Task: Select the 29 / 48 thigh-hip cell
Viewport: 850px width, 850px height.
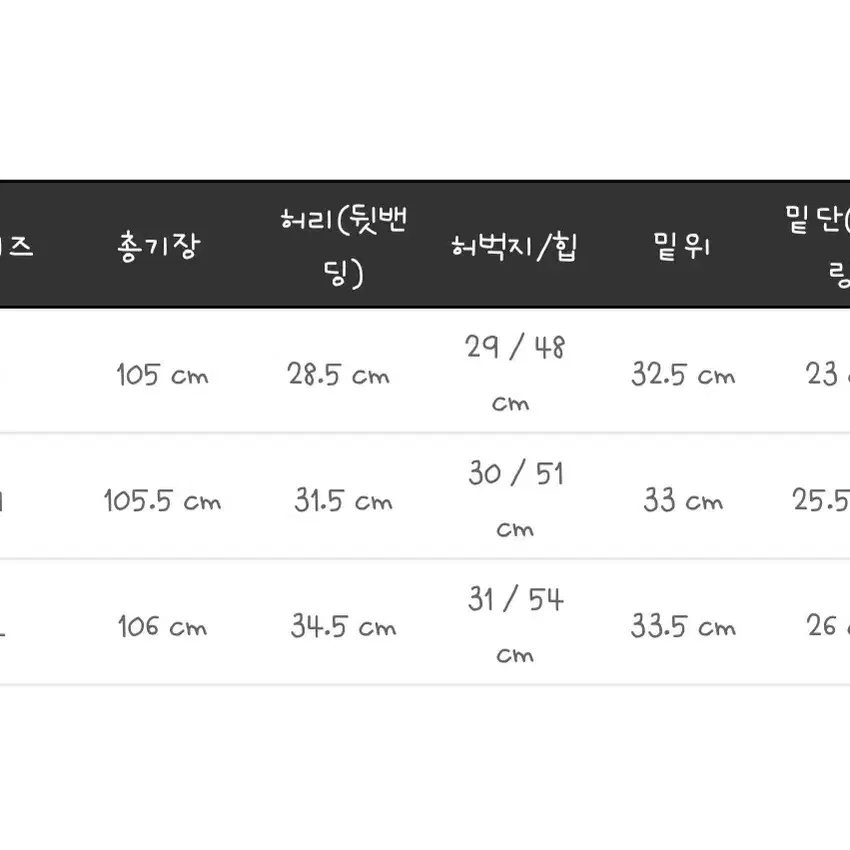Action: point(514,372)
